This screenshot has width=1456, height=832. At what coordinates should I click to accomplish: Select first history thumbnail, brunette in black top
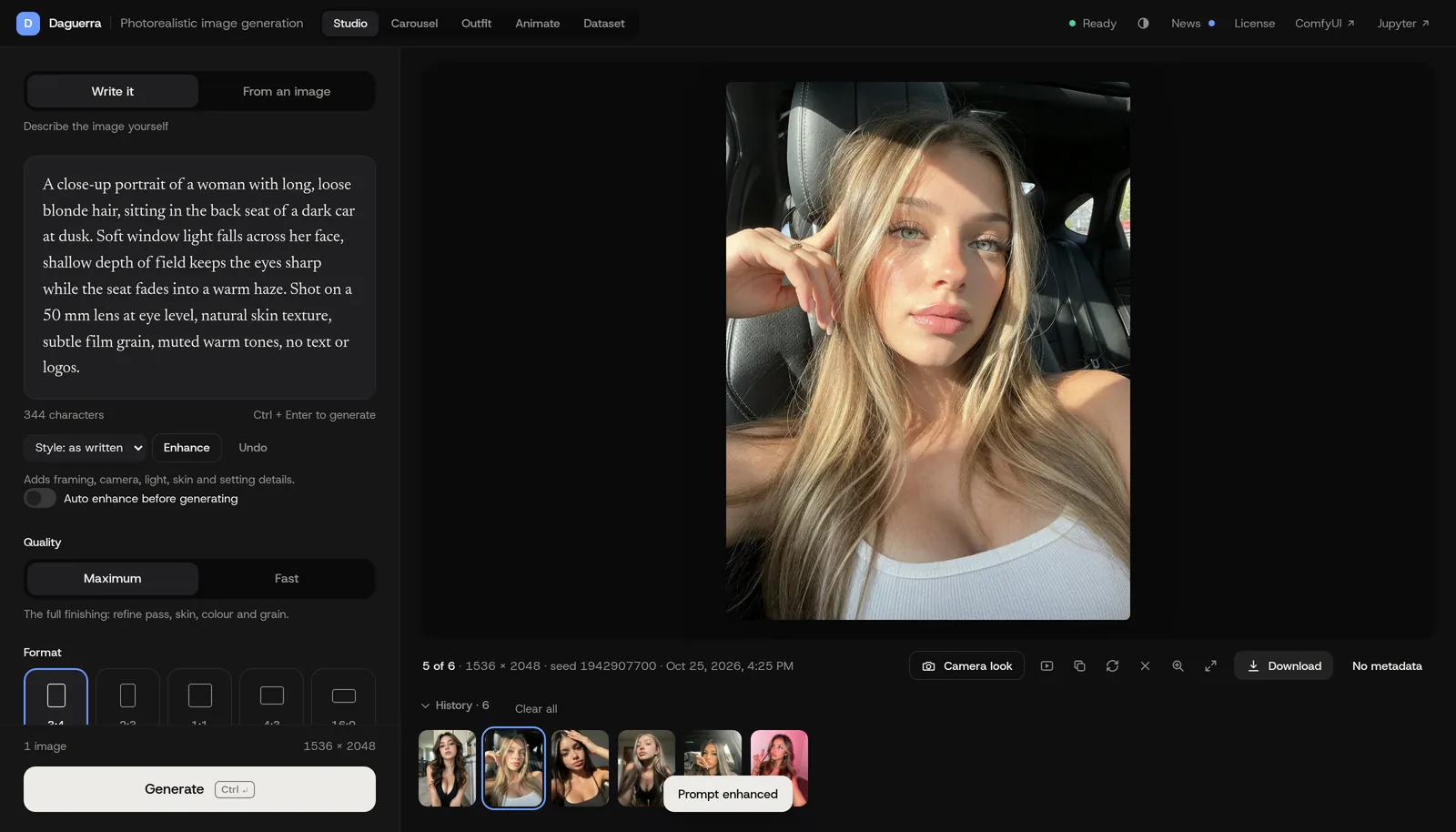click(447, 768)
